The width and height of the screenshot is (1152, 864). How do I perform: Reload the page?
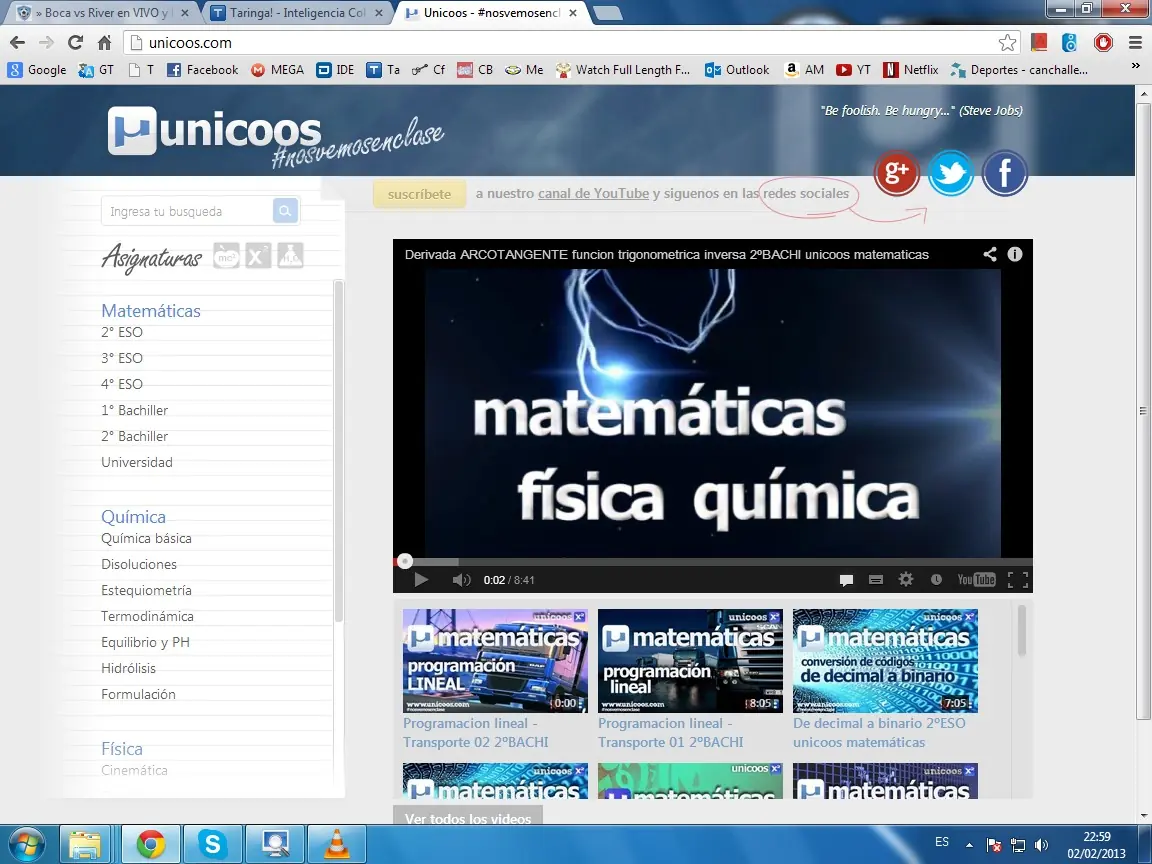[75, 43]
